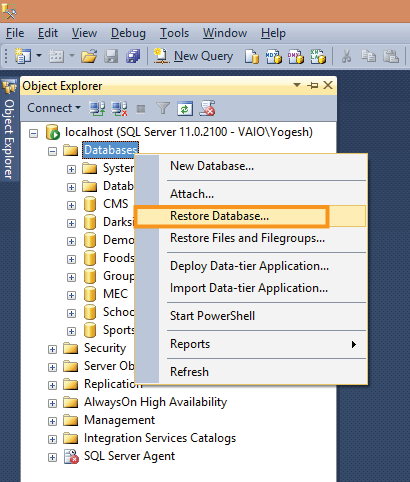Click the Cut scissors icon

tap(347, 56)
